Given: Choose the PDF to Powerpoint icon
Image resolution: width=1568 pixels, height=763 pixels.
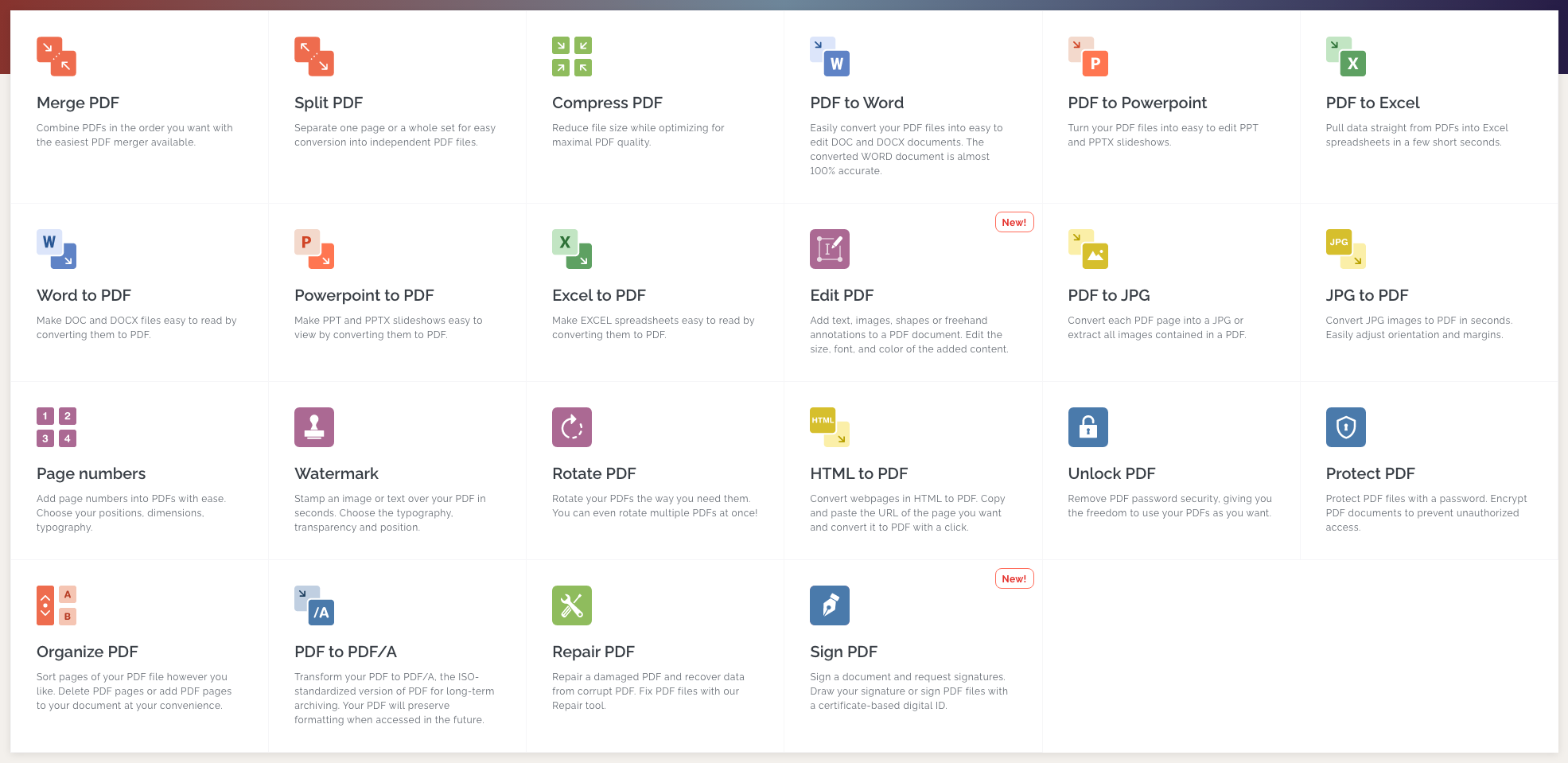Looking at the screenshot, I should pyautogui.click(x=1087, y=56).
